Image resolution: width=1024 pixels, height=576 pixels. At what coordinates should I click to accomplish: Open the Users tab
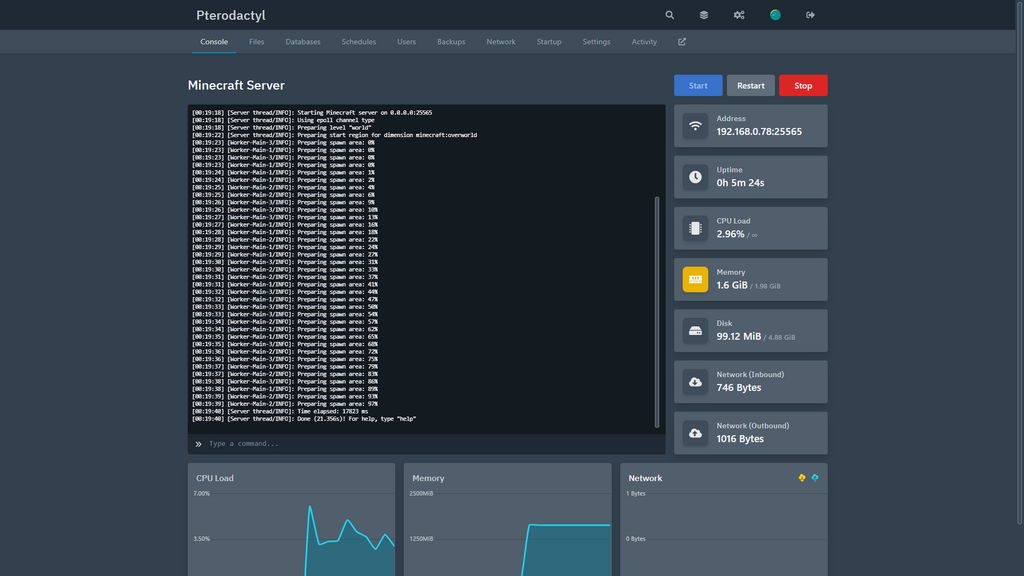[406, 42]
